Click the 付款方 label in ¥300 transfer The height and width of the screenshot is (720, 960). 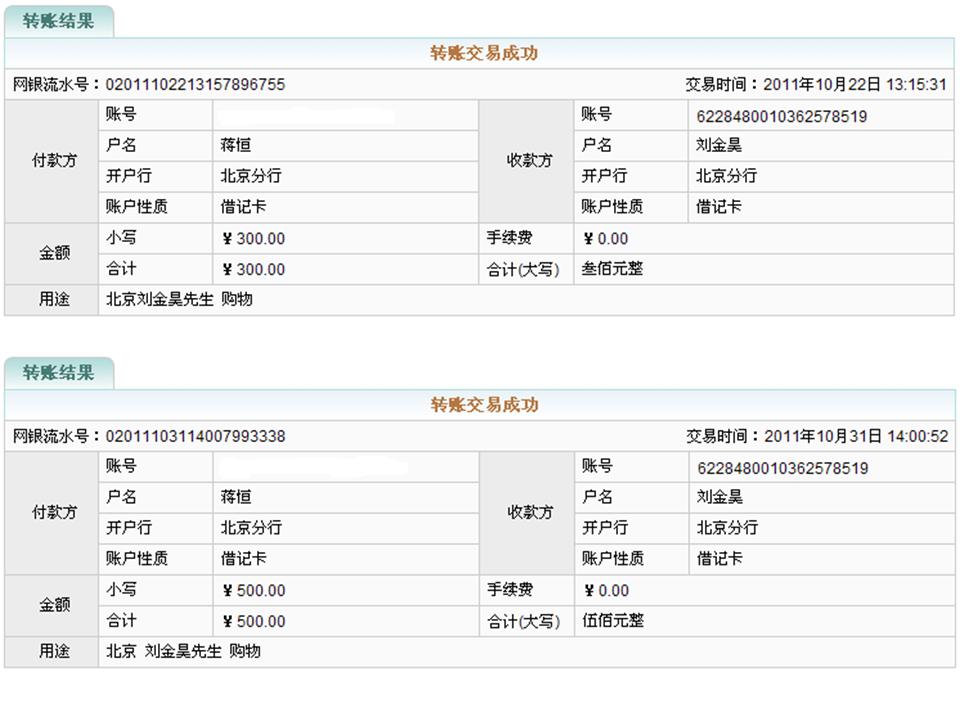(54, 161)
